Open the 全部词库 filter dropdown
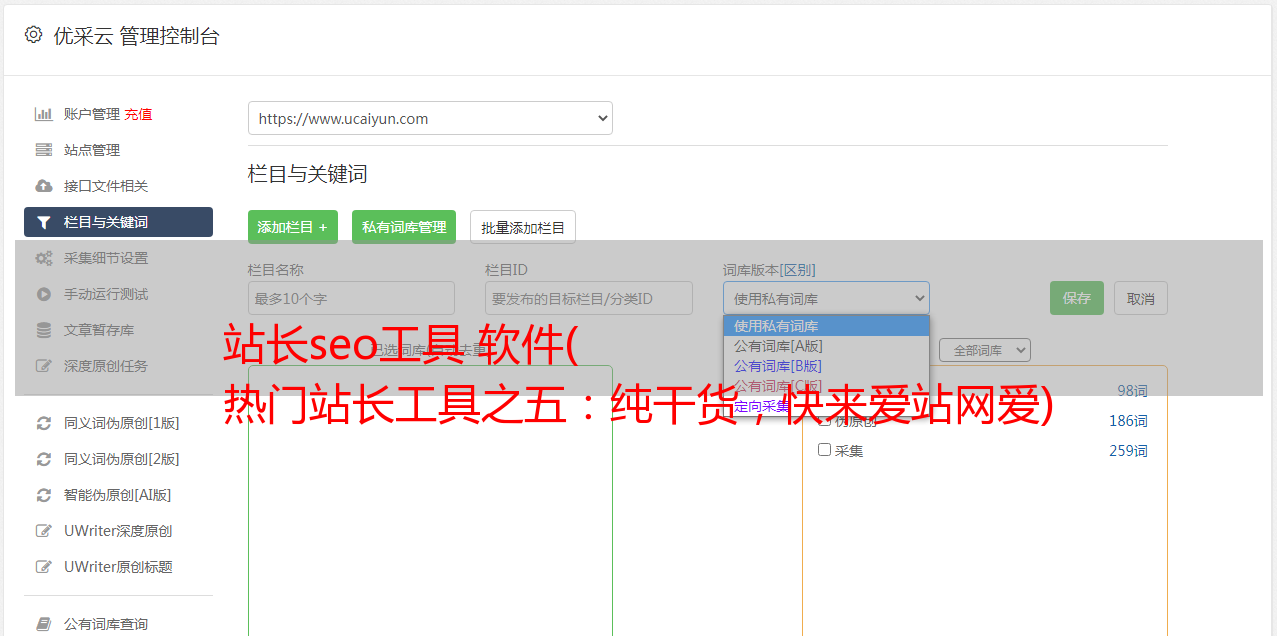This screenshot has width=1277, height=636. click(x=985, y=350)
